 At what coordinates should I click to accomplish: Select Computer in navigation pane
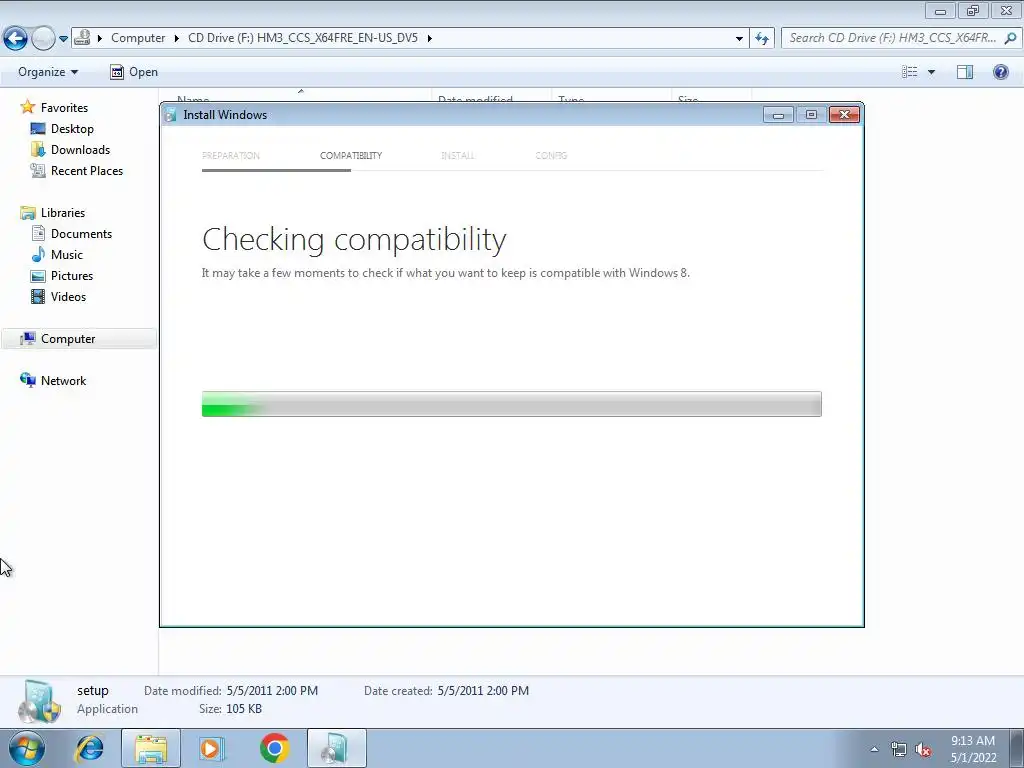(x=68, y=339)
